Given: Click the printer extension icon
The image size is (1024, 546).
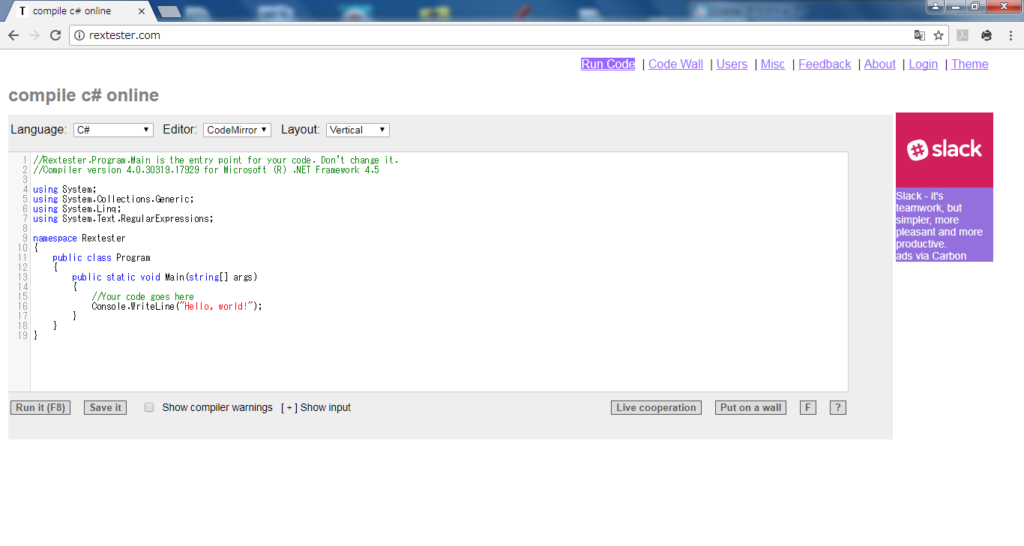Looking at the screenshot, I should point(986,35).
